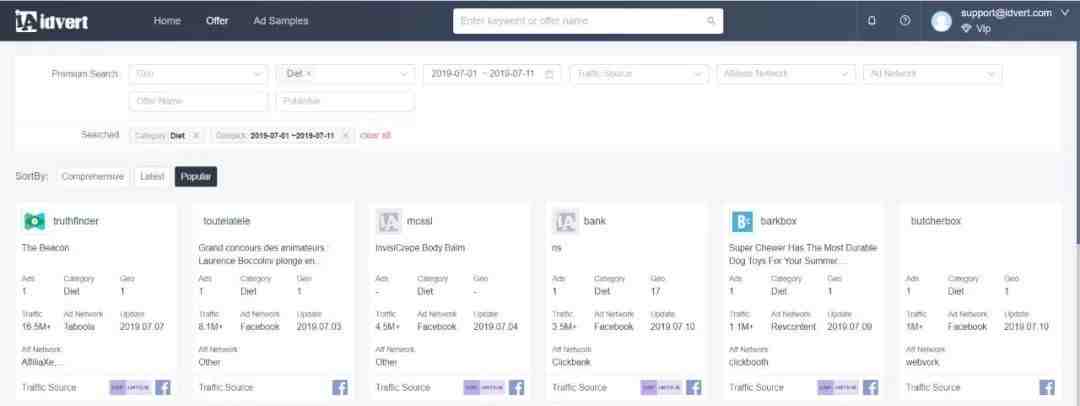Click the user avatar icon
Image resolution: width=1080 pixels, height=406 pixels.
[941, 21]
